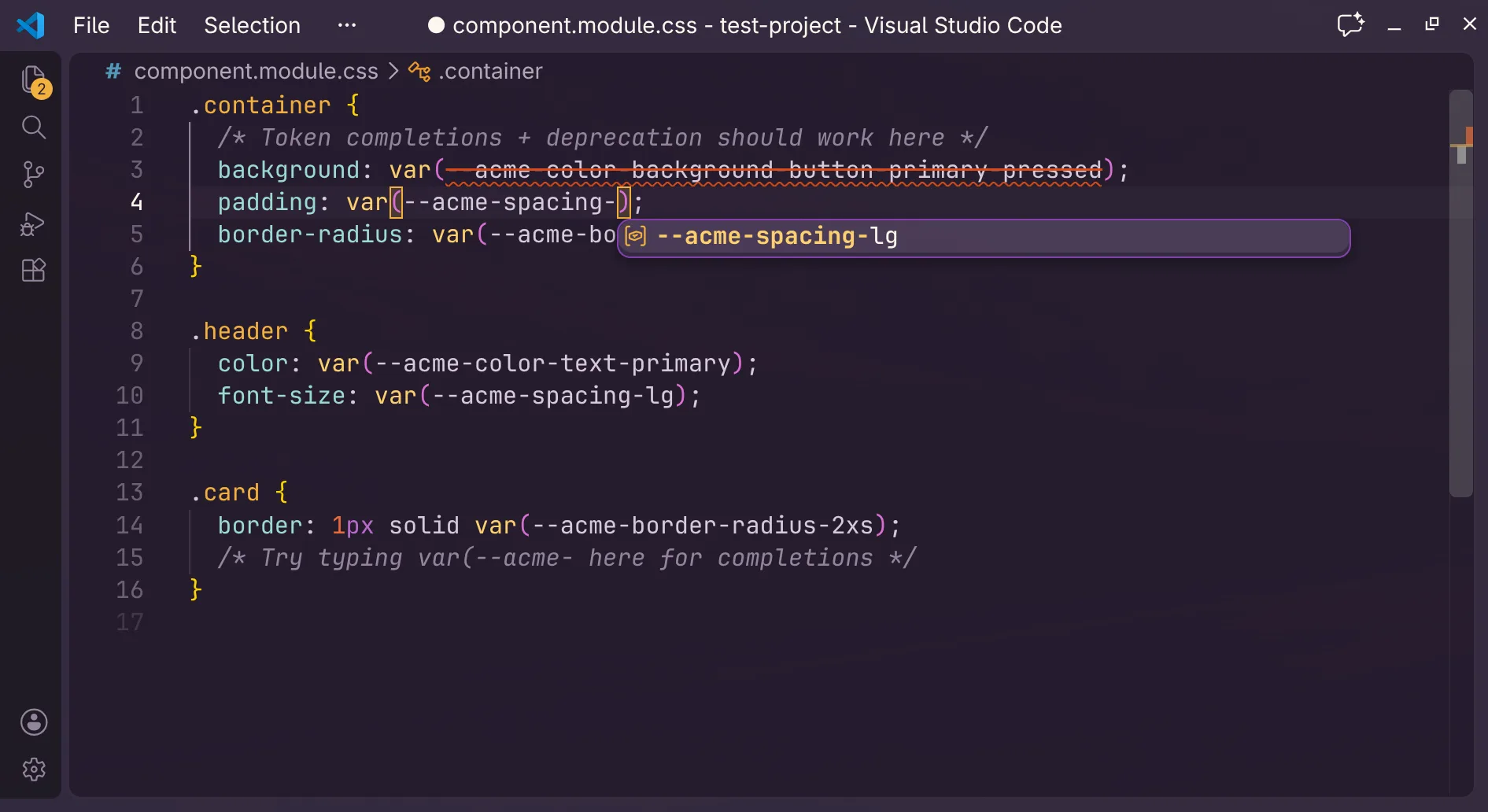Open the File menu
This screenshot has width=1488, height=812.
click(91, 25)
